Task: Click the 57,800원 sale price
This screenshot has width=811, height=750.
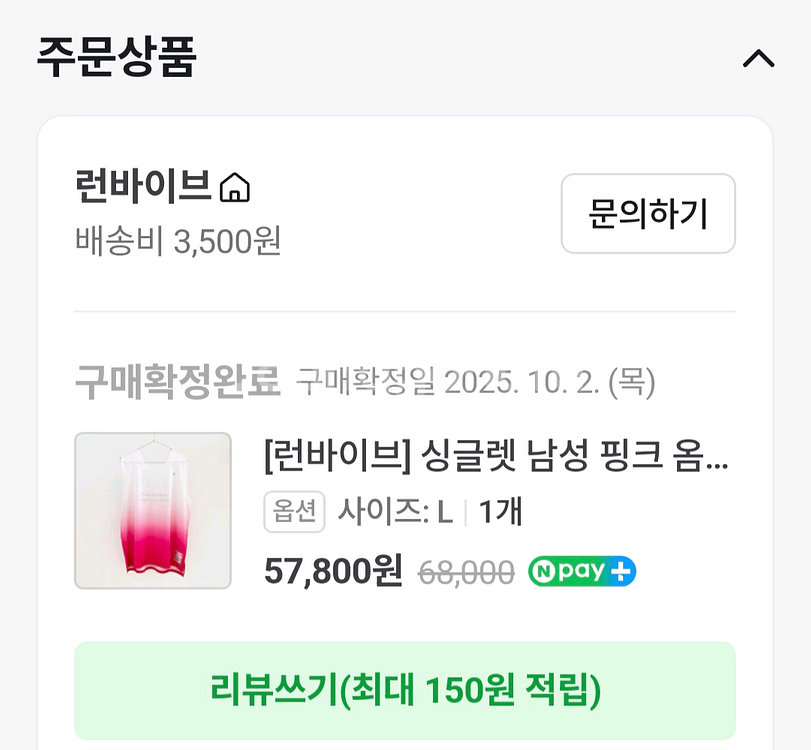Action: tap(333, 571)
